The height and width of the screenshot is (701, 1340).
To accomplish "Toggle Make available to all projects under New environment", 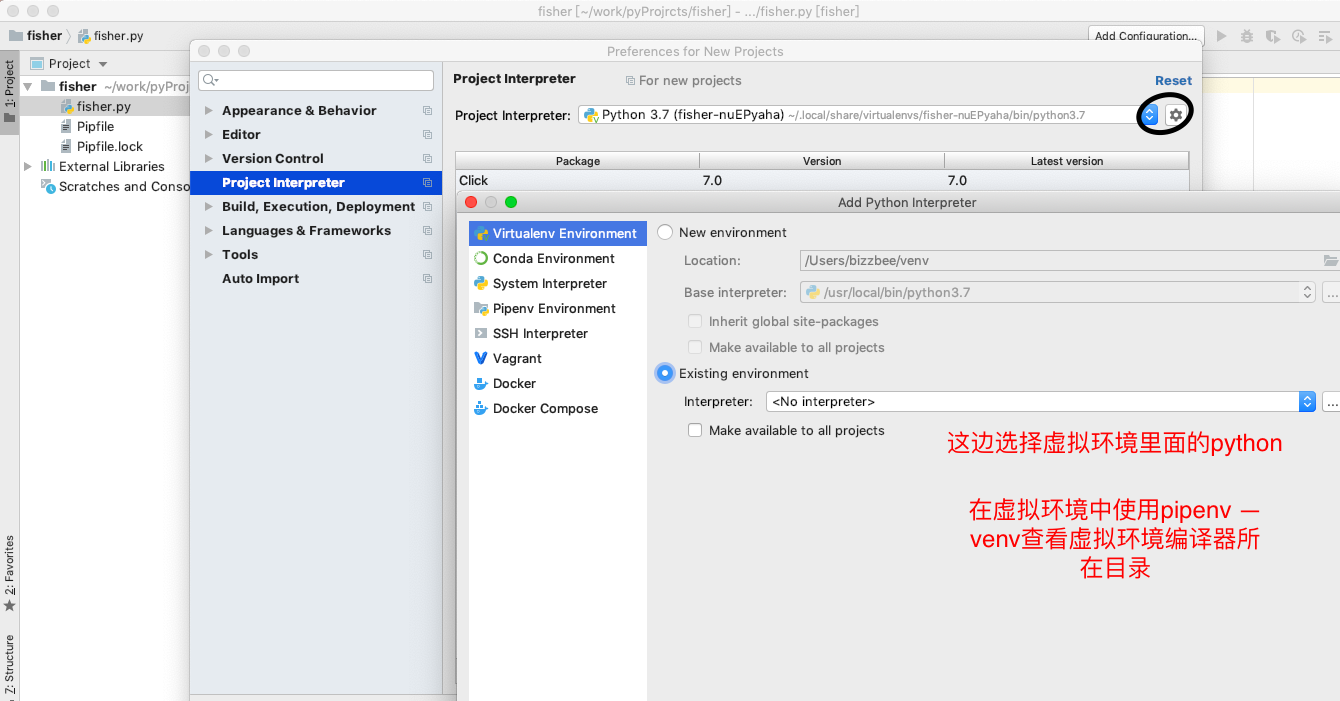I will click(x=695, y=348).
